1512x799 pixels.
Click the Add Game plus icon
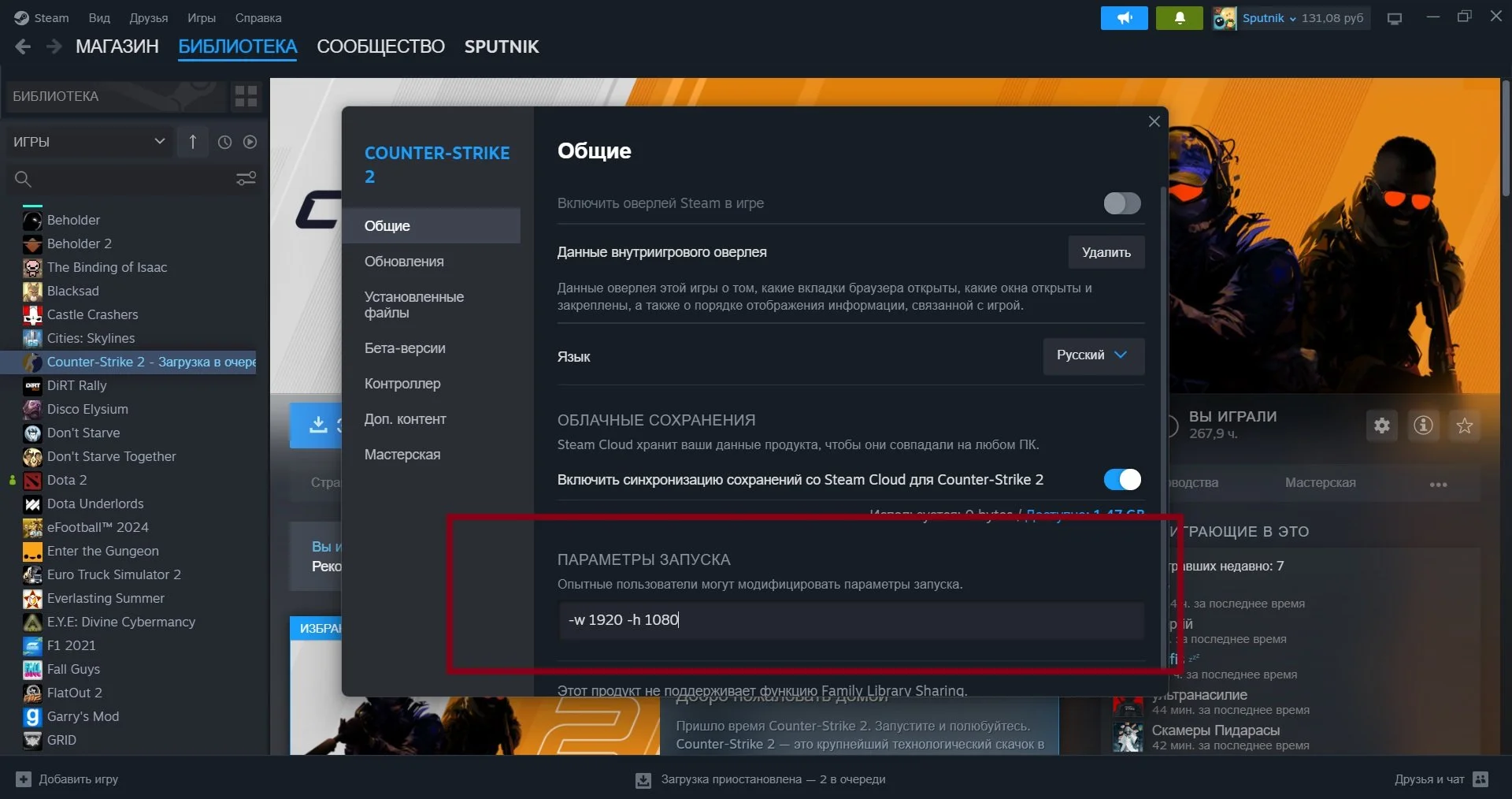[24, 779]
